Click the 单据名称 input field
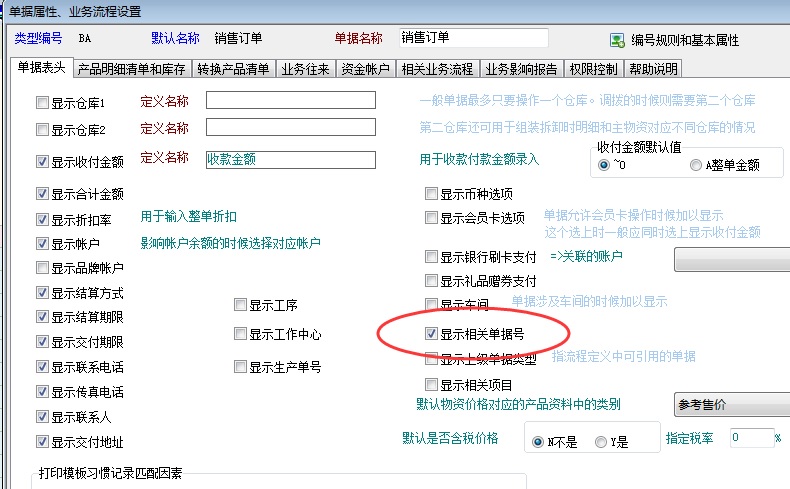The width and height of the screenshot is (790, 489). (x=473, y=38)
